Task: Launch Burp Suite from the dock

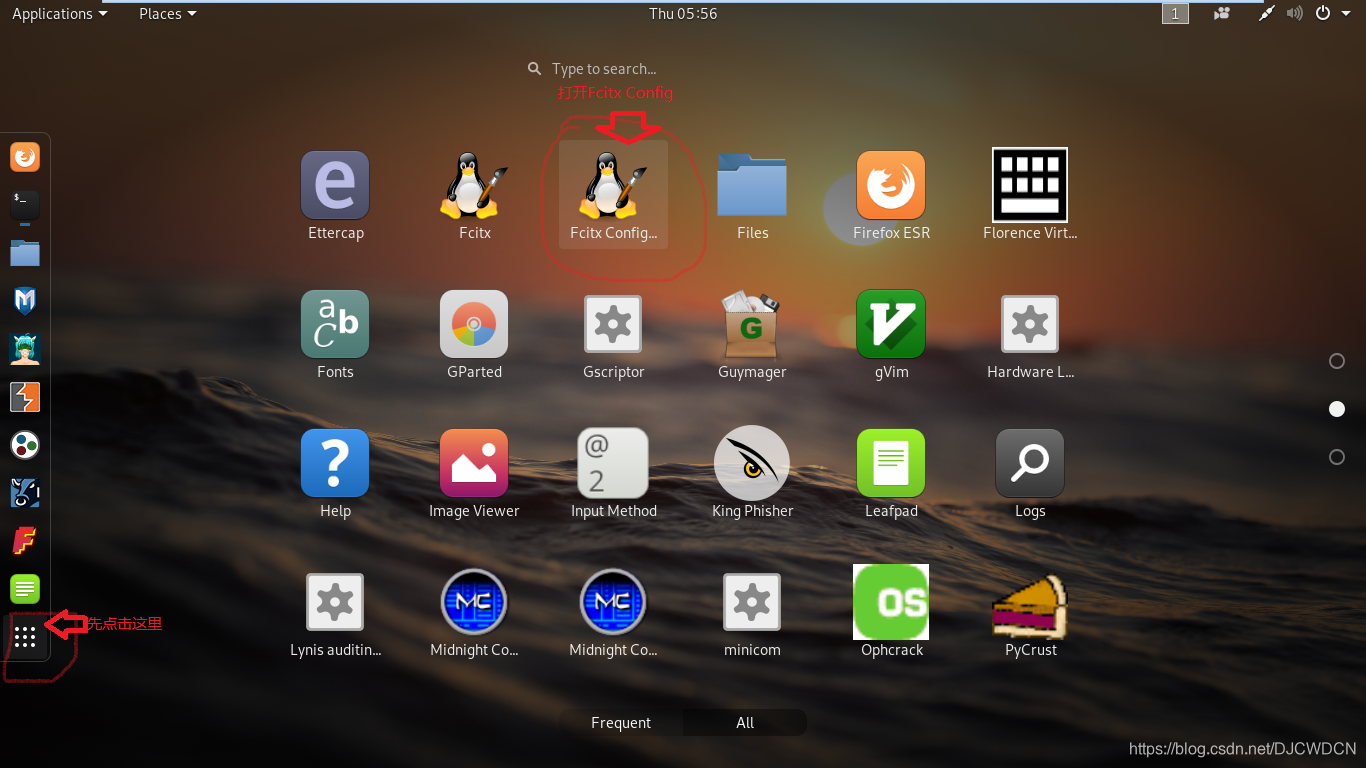Action: click(25, 397)
